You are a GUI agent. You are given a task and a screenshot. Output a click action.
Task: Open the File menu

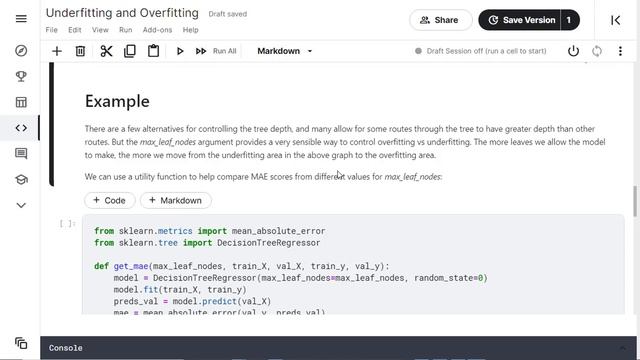(x=51, y=30)
